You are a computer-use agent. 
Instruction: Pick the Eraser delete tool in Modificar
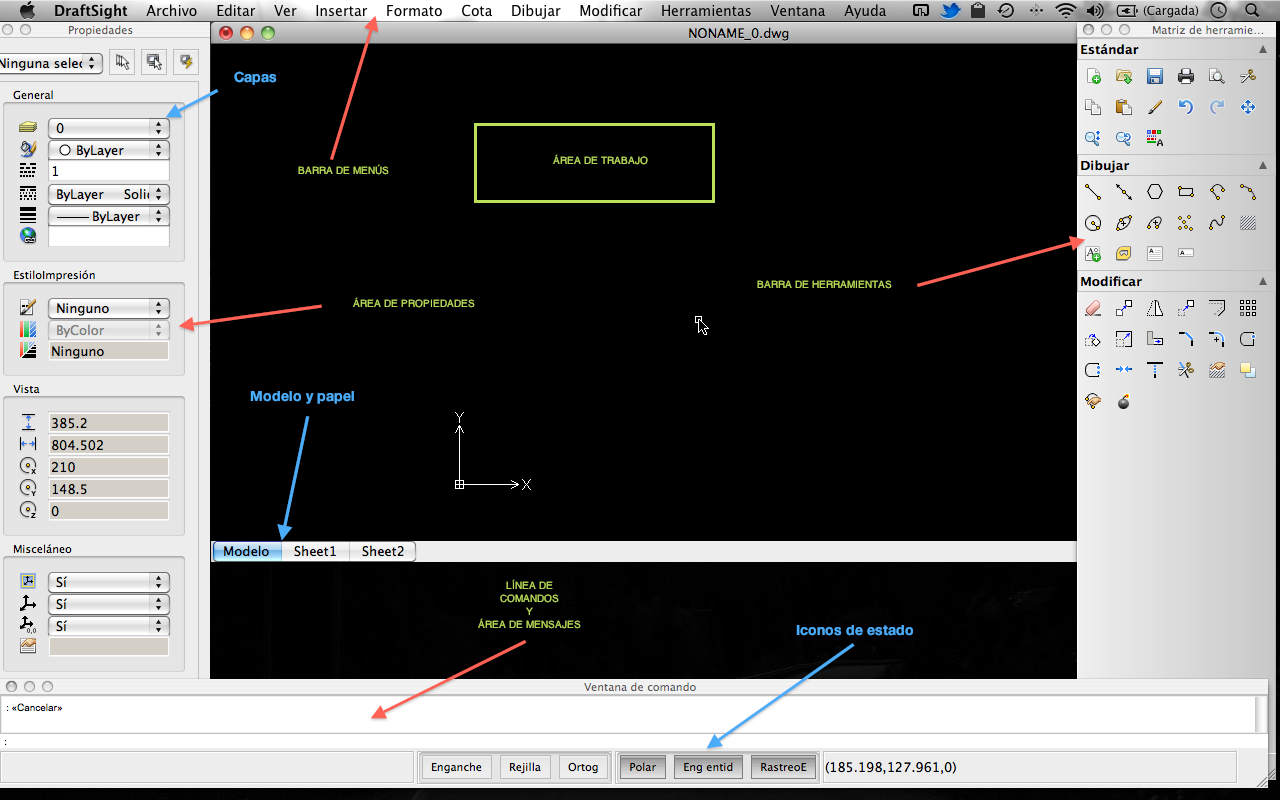point(1093,309)
